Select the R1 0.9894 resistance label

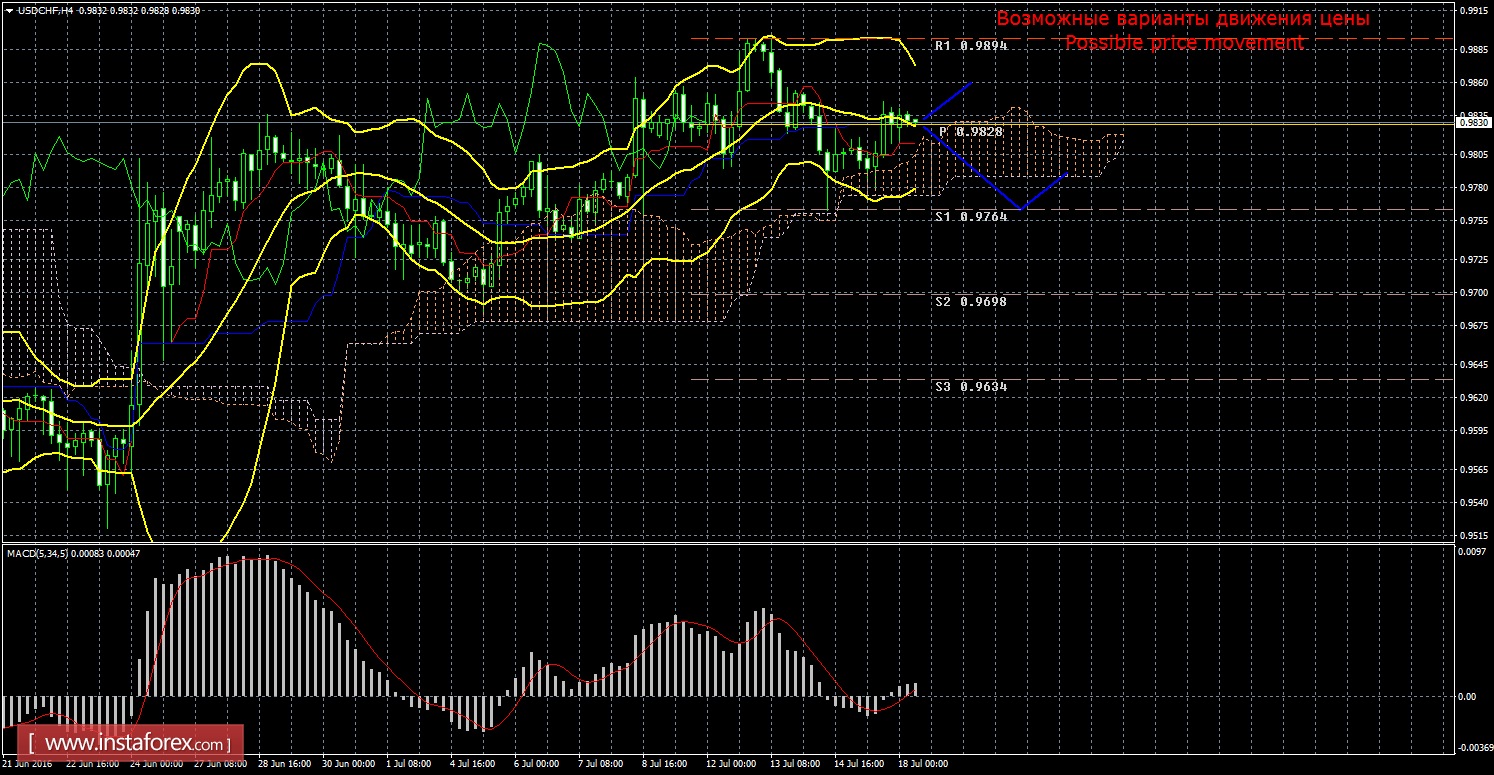(x=971, y=46)
